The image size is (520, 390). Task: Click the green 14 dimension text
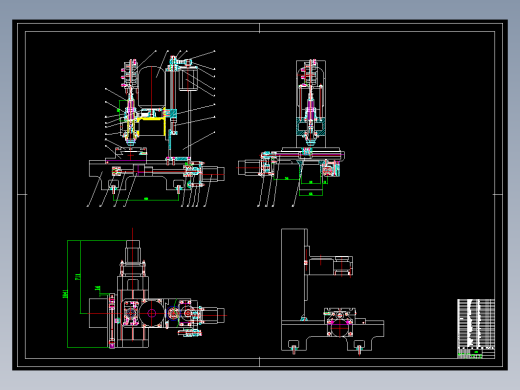[x=98, y=288]
